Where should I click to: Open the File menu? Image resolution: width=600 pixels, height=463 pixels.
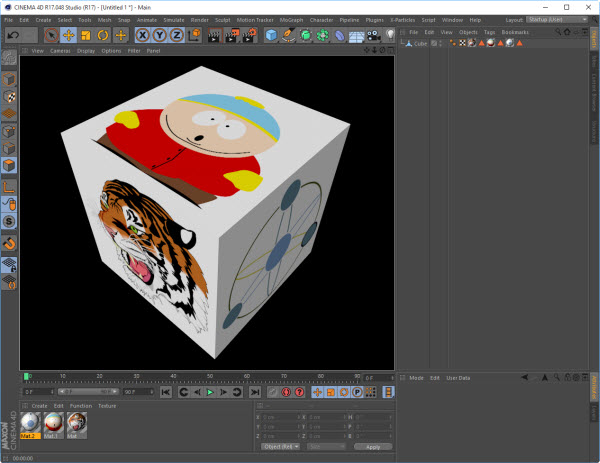pyautogui.click(x=8, y=20)
